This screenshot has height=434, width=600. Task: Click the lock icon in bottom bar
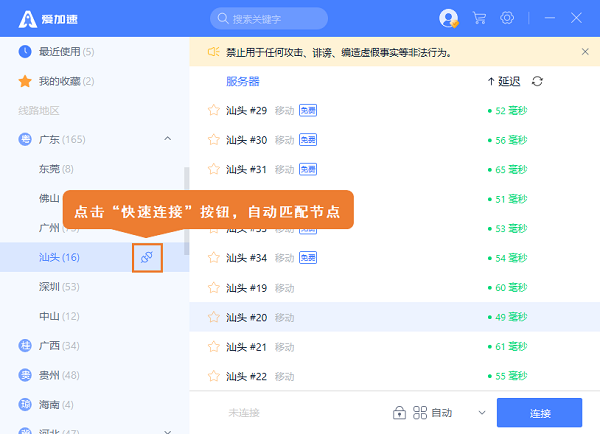tap(399, 412)
